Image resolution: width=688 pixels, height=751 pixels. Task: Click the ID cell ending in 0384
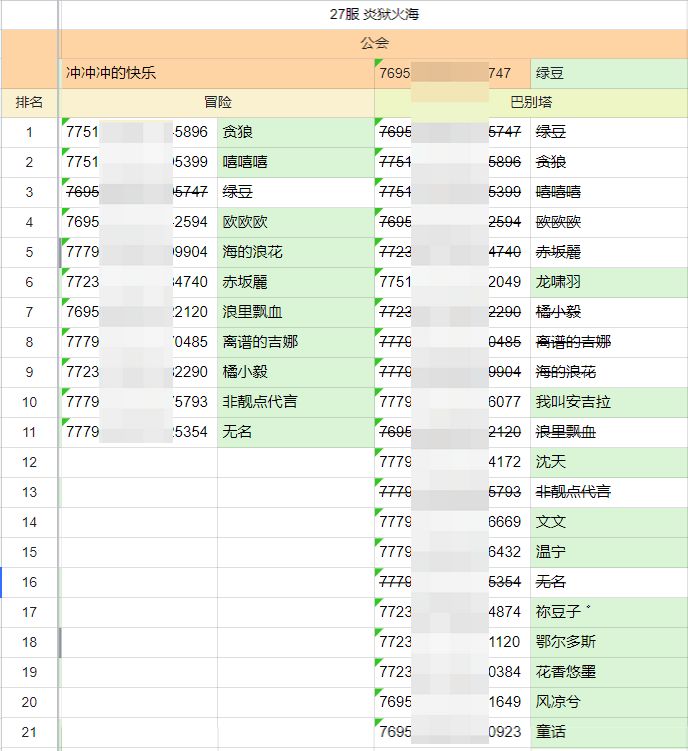pos(452,672)
